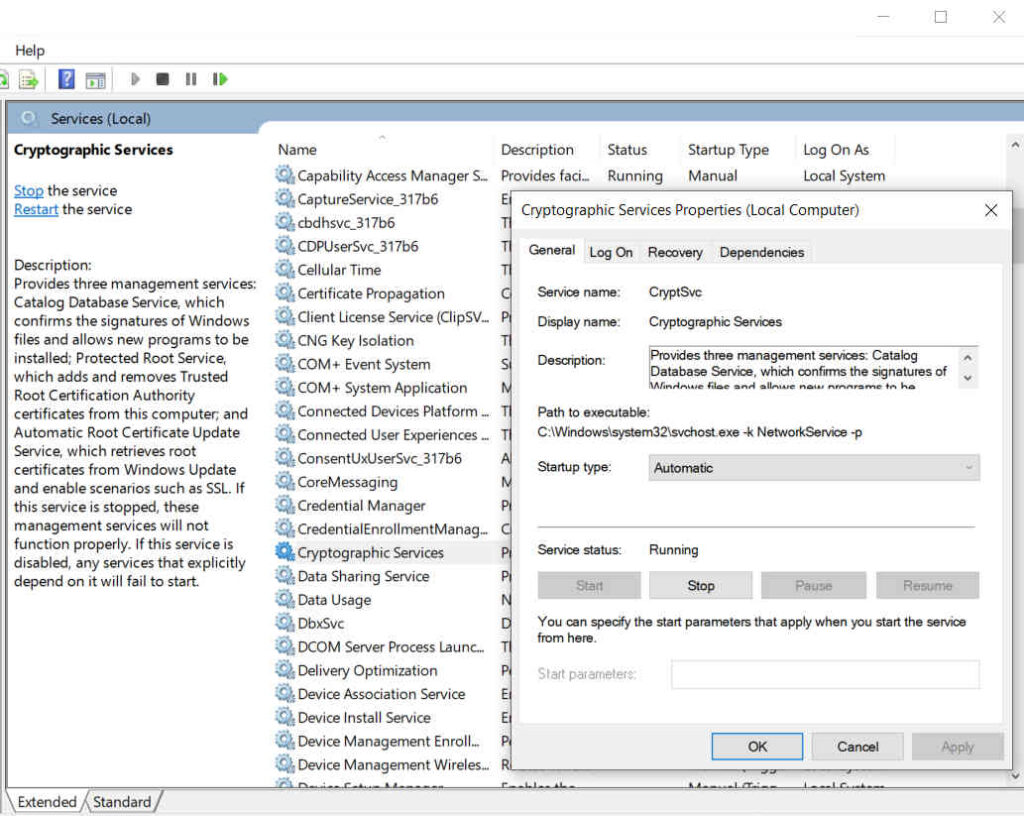The image size is (1024, 816).
Task: Click the Cancel button
Action: tap(857, 746)
